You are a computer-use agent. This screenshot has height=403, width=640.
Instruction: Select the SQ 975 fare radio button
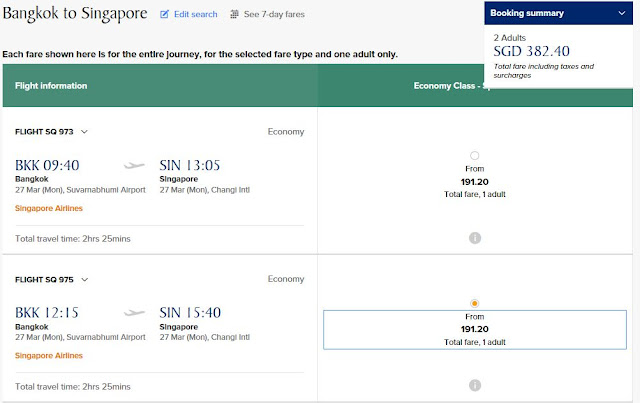point(474,303)
